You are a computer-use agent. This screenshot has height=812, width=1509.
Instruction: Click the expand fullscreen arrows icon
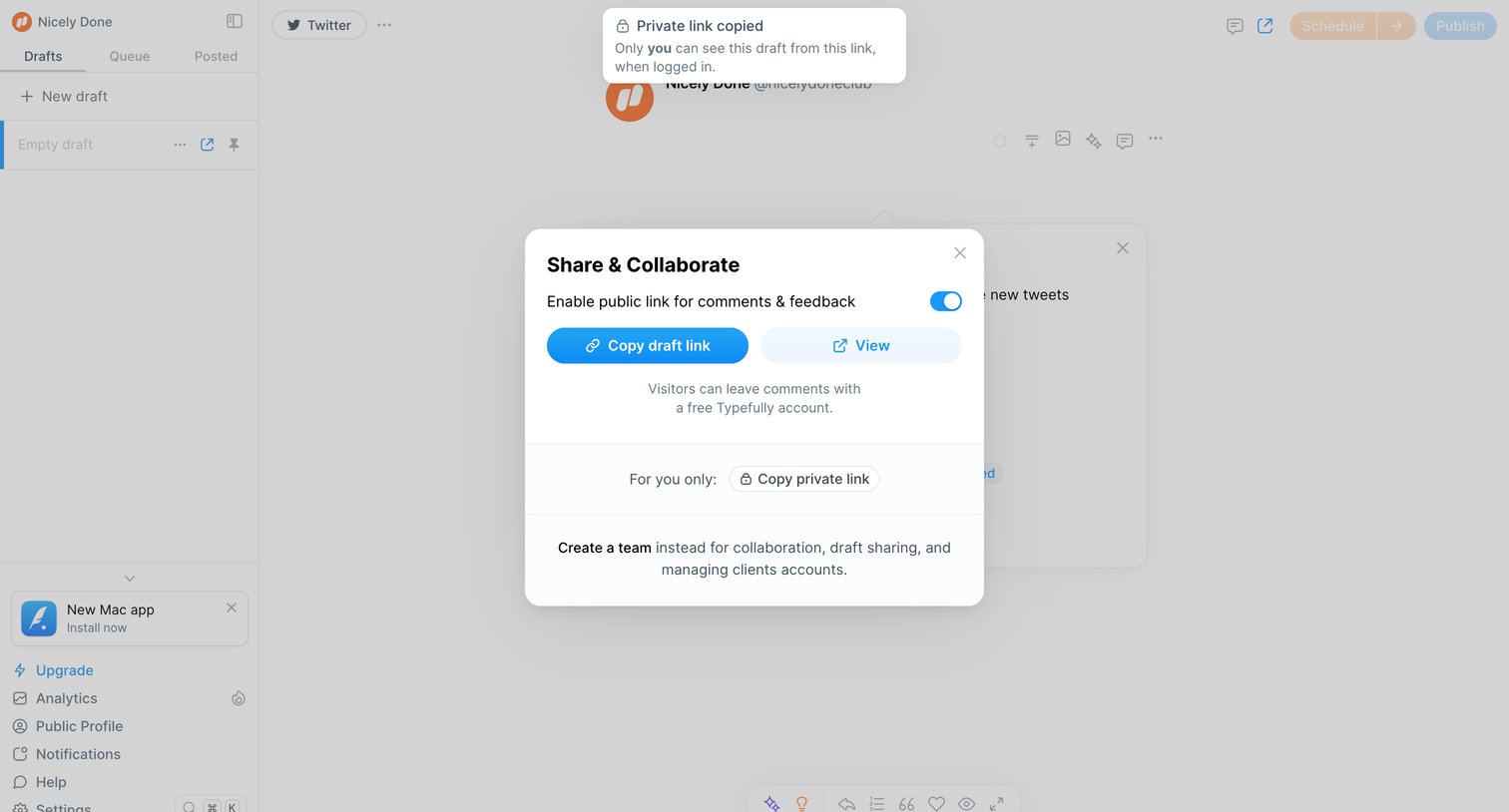(996, 803)
